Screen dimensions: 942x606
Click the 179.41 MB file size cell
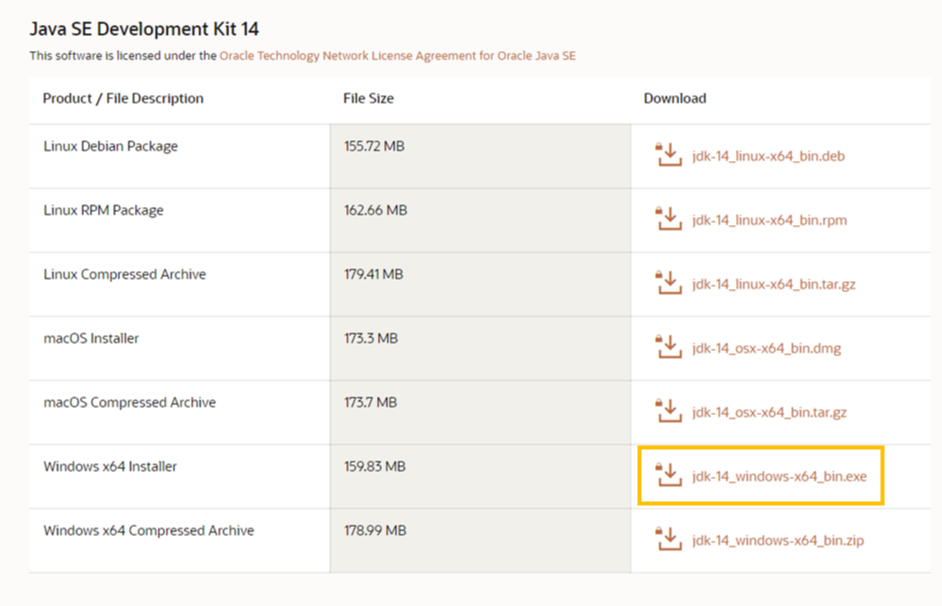pos(480,284)
